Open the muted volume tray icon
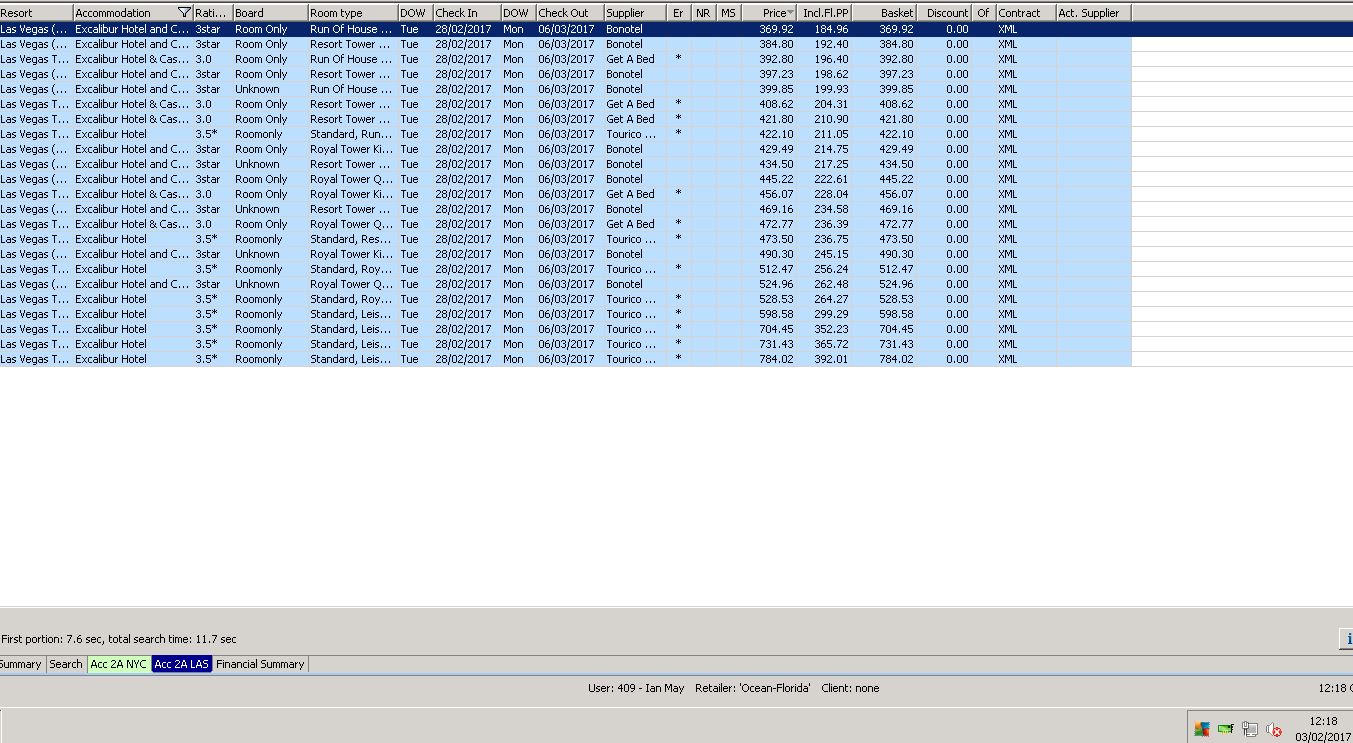 click(1273, 729)
